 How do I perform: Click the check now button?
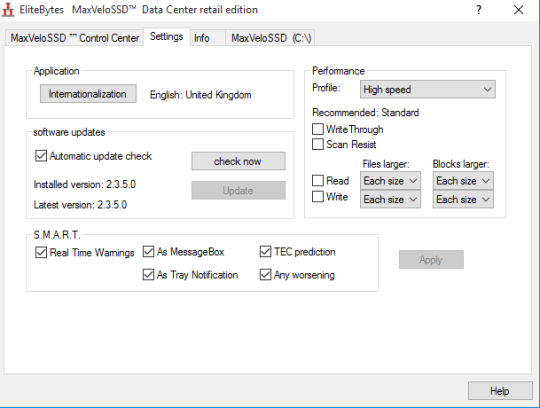pos(238,161)
